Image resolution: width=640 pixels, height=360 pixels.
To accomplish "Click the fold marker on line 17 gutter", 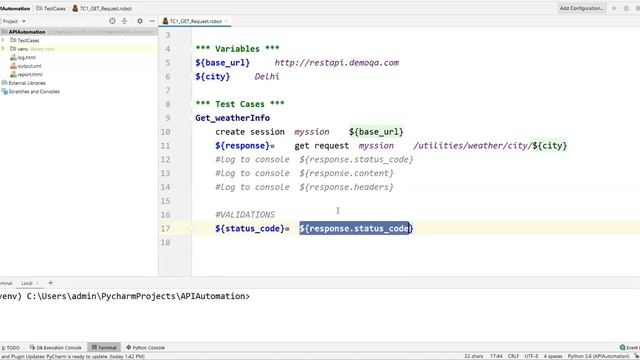I will coord(191,229).
